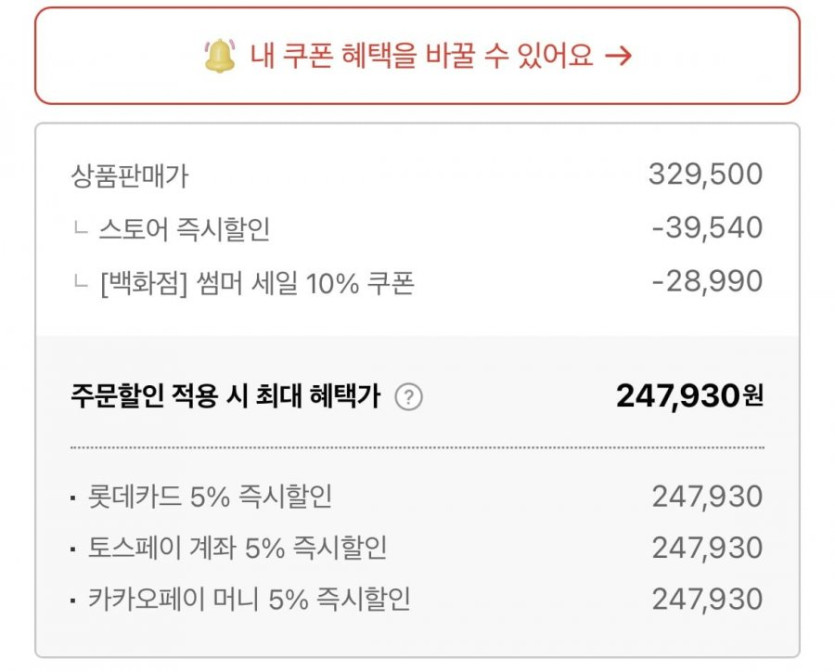
Task: Click the 247,930원 maximum benefit price
Action: 689,396
